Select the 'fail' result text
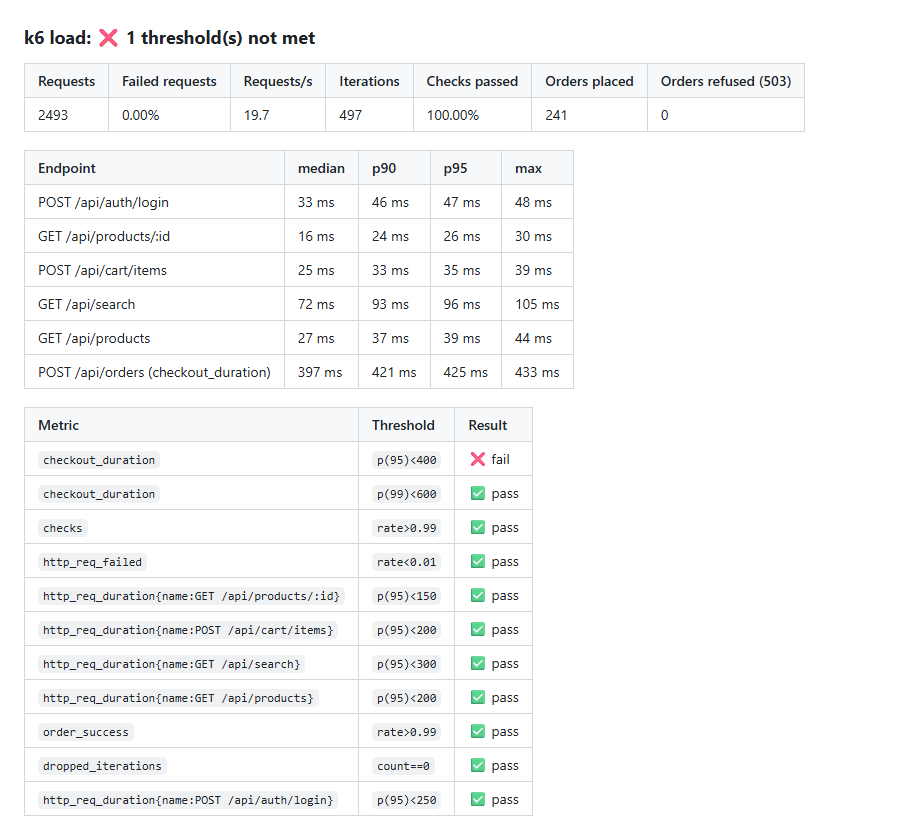The image size is (900, 820). point(500,459)
